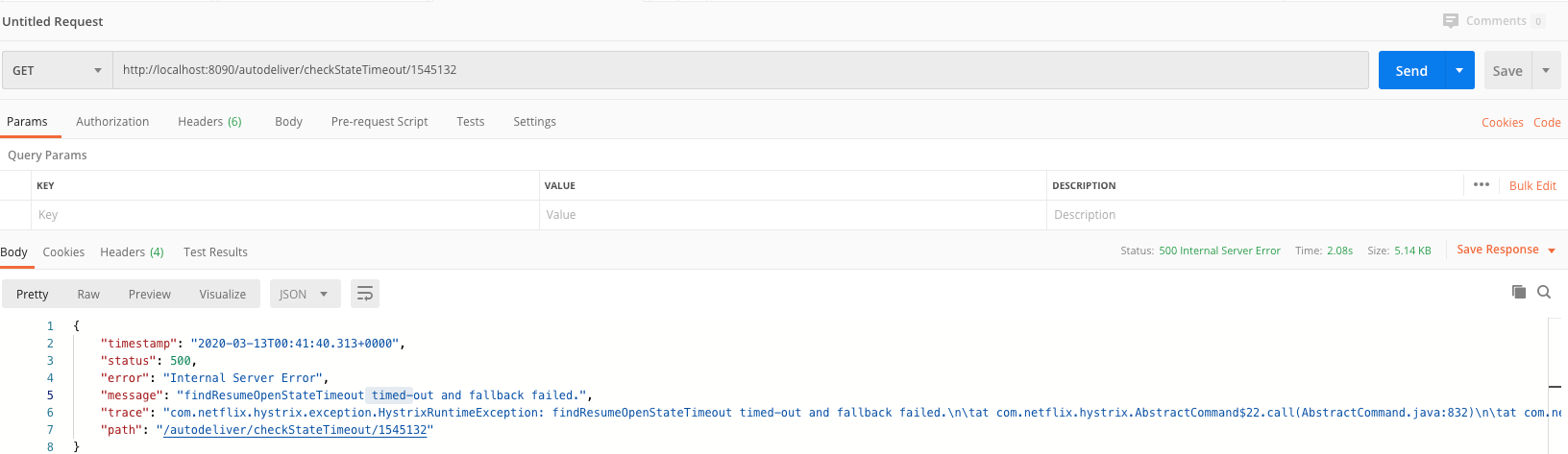Click line number 5 in the gutter

pyautogui.click(x=50, y=395)
